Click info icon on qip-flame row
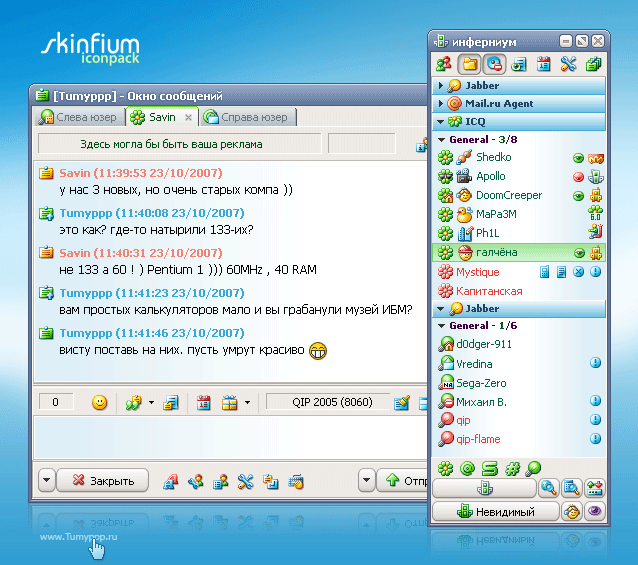The width and height of the screenshot is (638, 565). point(595,438)
